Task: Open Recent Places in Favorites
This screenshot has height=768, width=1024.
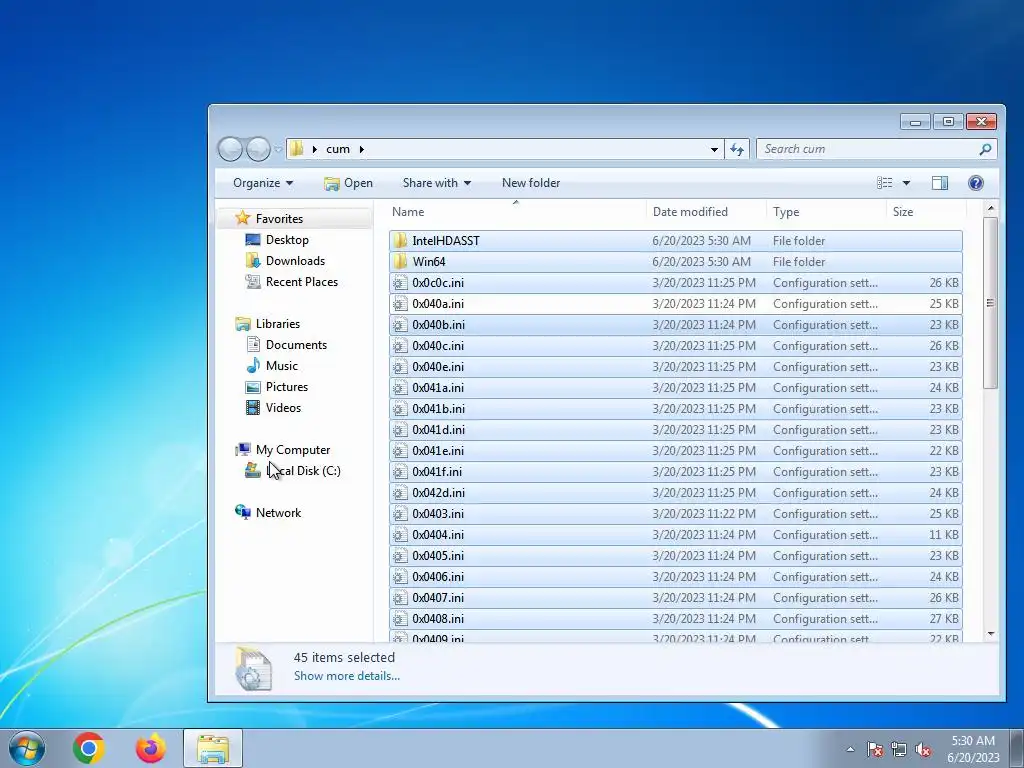Action: [302, 281]
